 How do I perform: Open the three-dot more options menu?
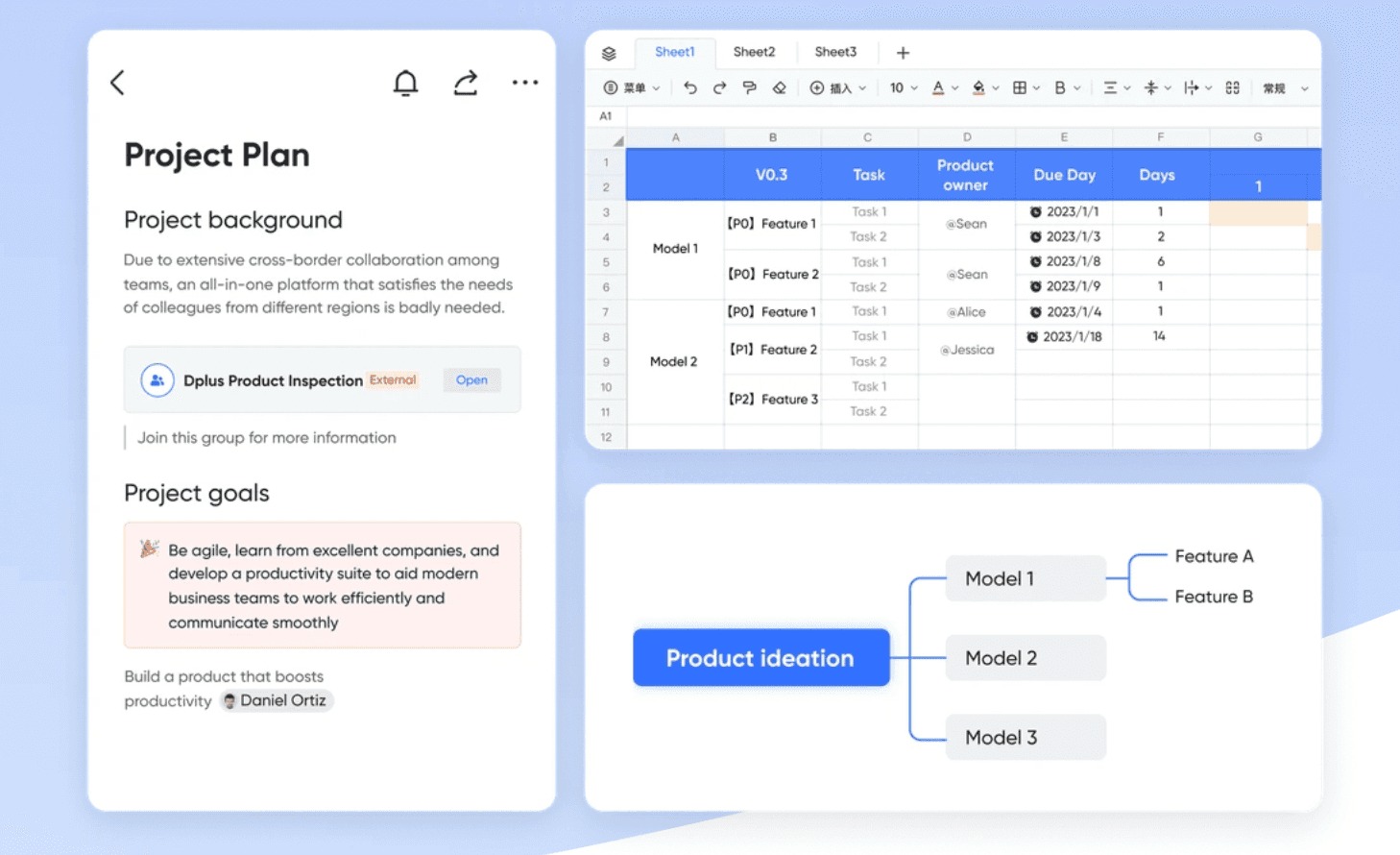click(x=525, y=83)
